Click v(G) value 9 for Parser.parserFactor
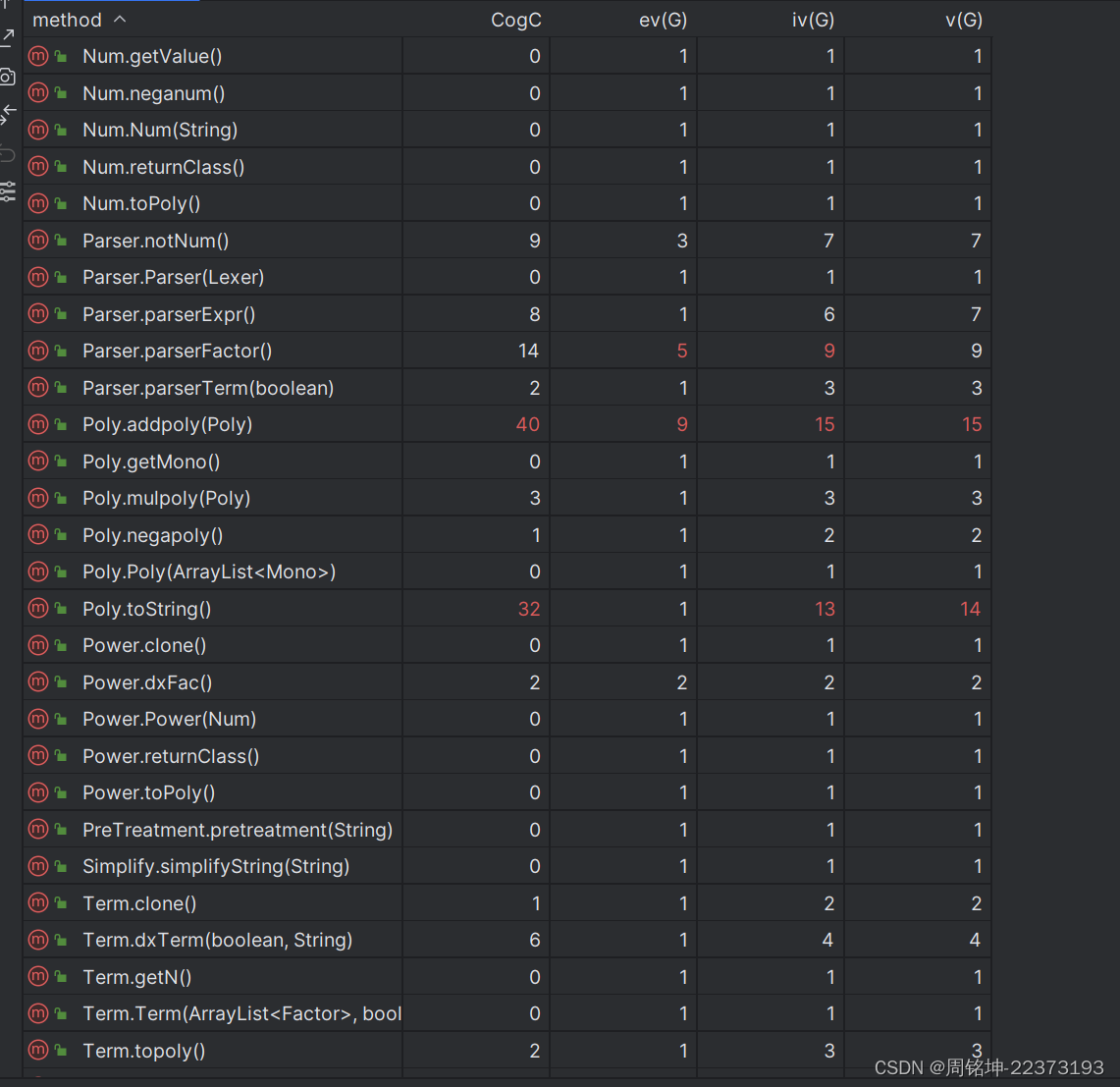The height and width of the screenshot is (1087, 1120). tap(977, 351)
